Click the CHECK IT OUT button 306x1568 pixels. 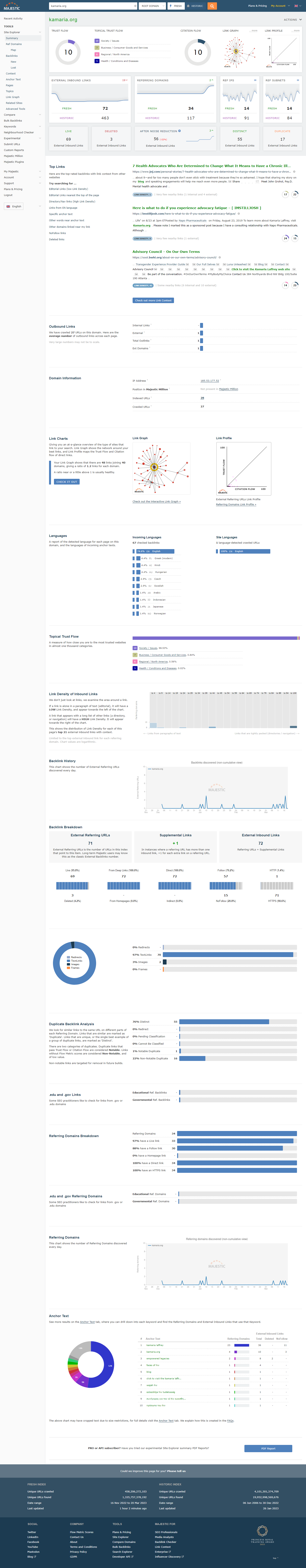pos(67,482)
